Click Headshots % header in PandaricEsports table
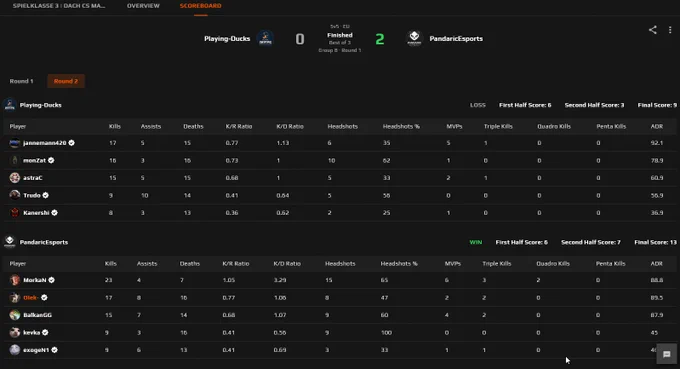680x369 pixels. point(399,263)
